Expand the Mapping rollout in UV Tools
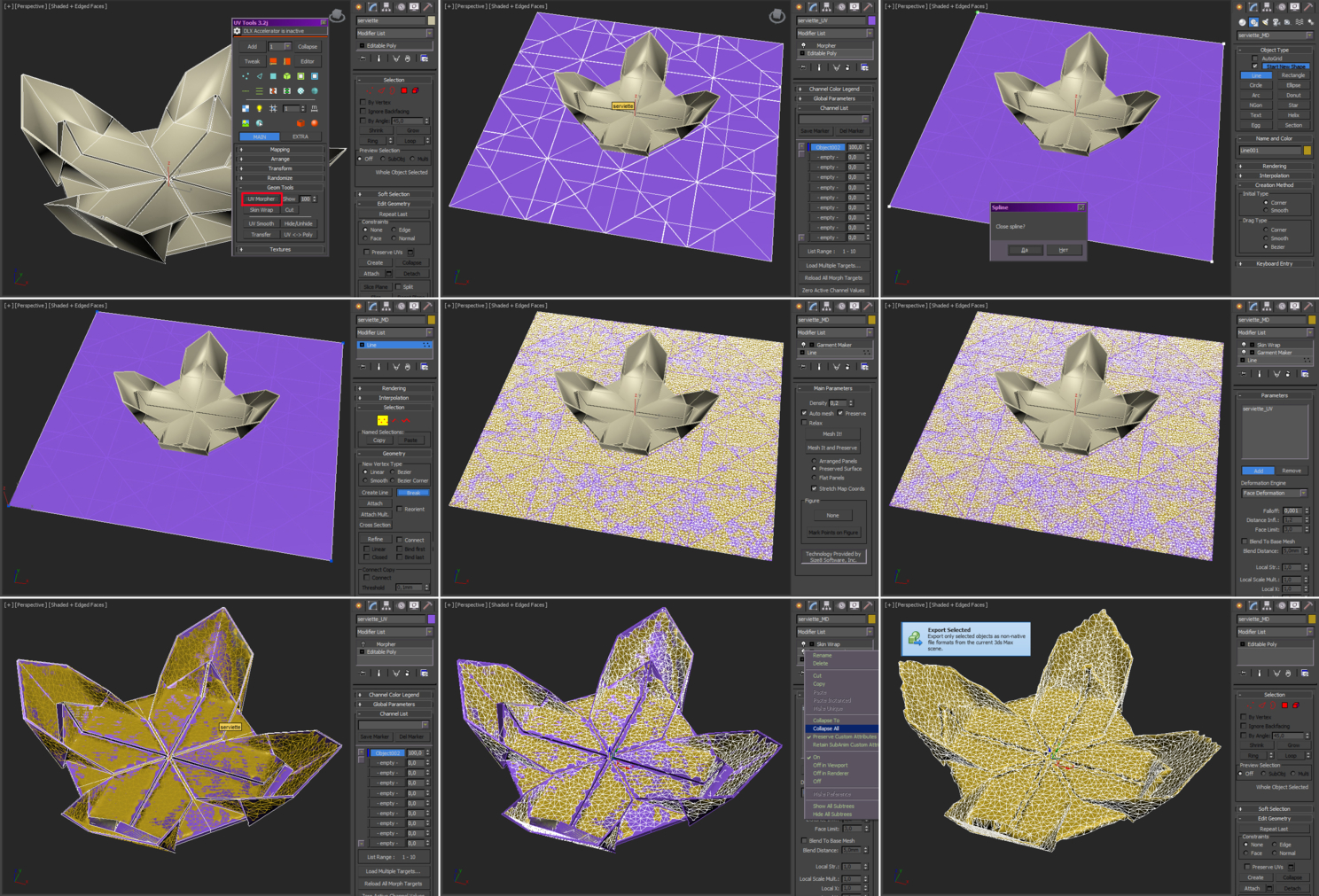The height and width of the screenshot is (896, 1319). (280, 150)
